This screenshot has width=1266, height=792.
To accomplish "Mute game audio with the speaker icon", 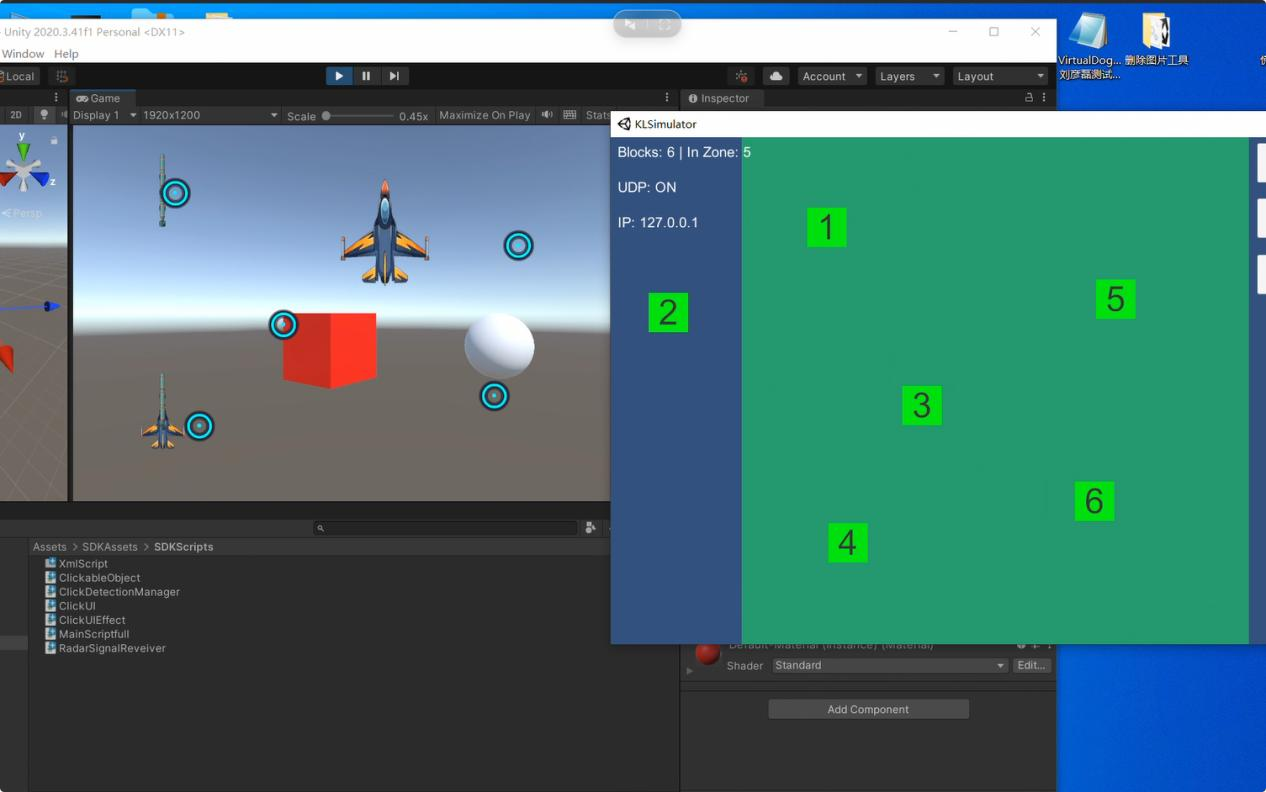I will [x=548, y=114].
